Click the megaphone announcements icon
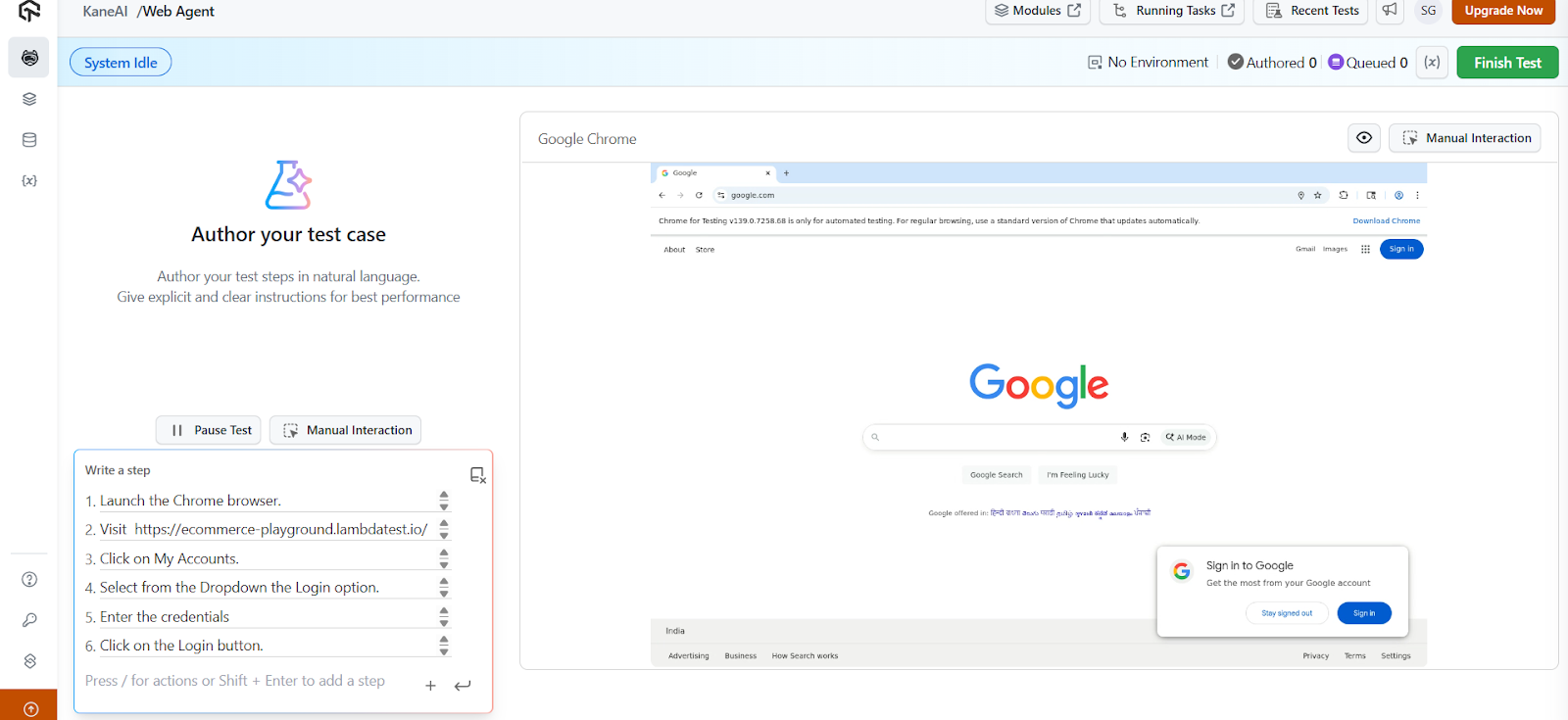 (1390, 11)
